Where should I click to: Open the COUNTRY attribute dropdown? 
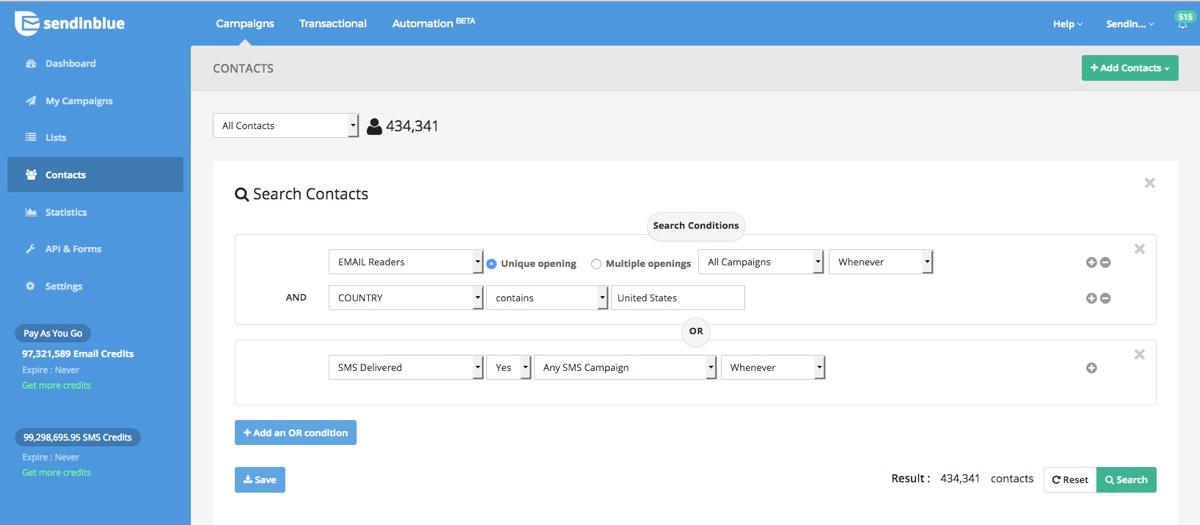click(406, 298)
